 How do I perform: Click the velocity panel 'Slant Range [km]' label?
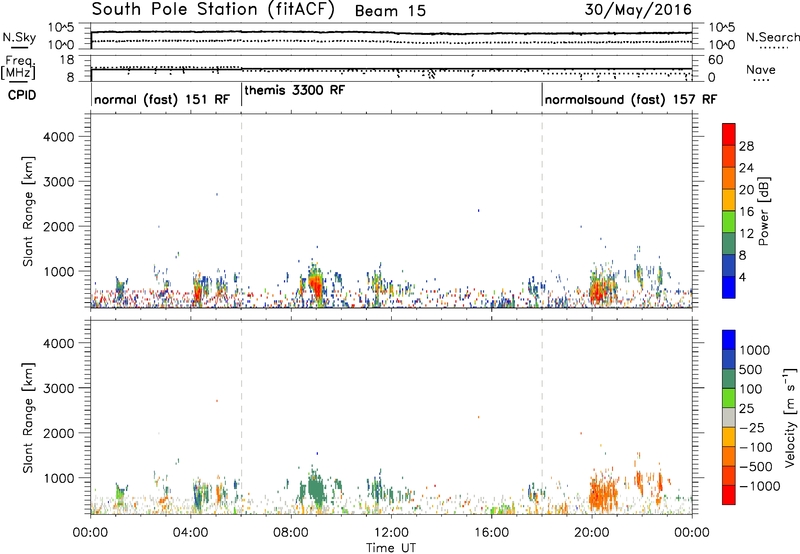coord(28,418)
